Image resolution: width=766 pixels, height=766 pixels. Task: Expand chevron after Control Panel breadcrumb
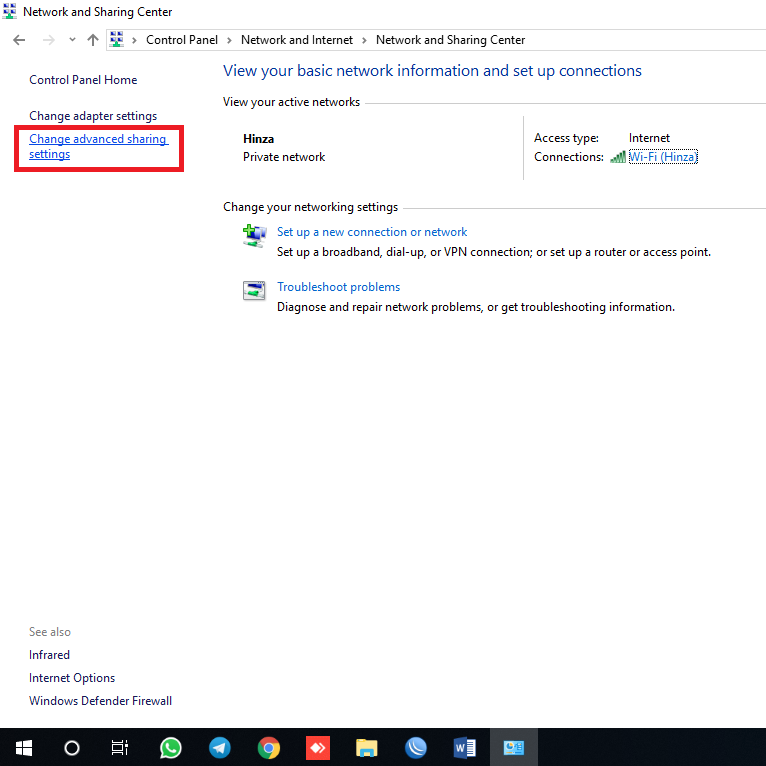pos(229,40)
